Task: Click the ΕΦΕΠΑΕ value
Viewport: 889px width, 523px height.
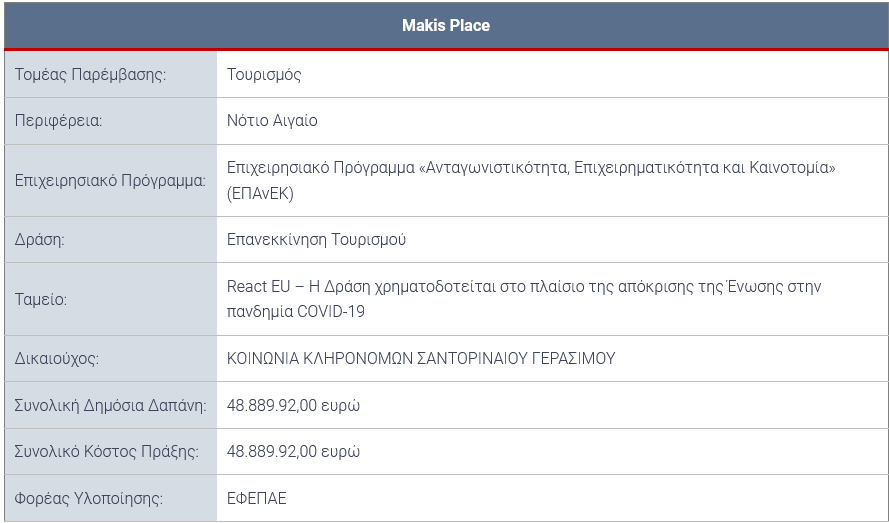Action: (257, 499)
